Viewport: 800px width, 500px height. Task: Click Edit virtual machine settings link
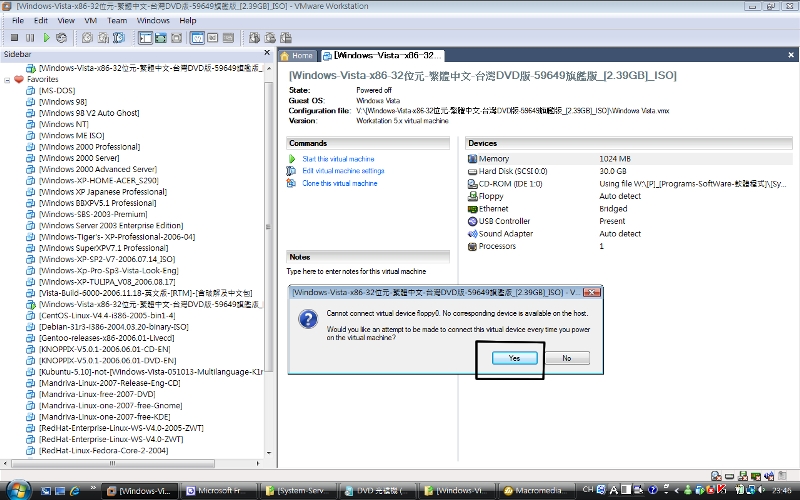pyautogui.click(x=343, y=171)
